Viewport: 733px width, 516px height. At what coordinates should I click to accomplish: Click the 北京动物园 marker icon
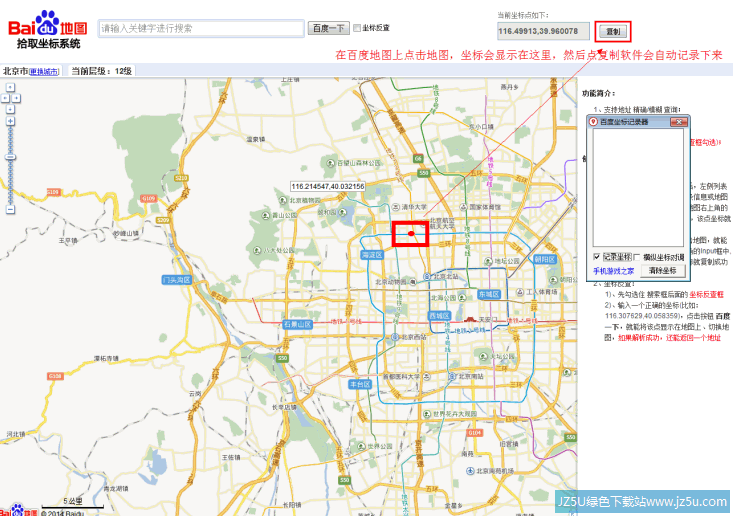coord(413,282)
